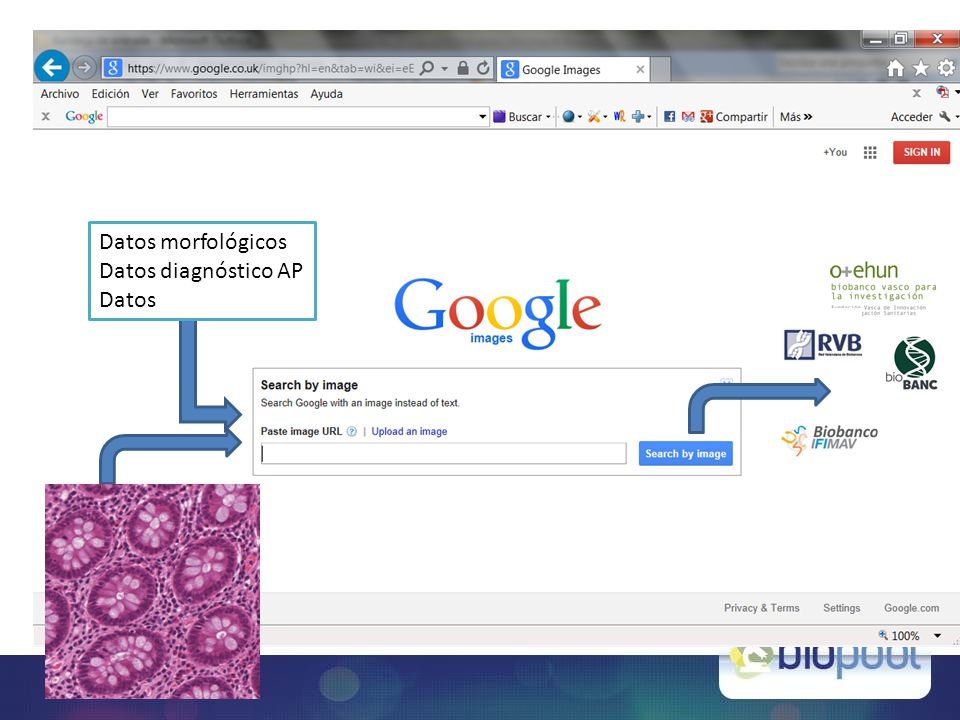Expand the blue plus icon dropdown arrow
Screen dimensions: 960x720
[x=649, y=116]
